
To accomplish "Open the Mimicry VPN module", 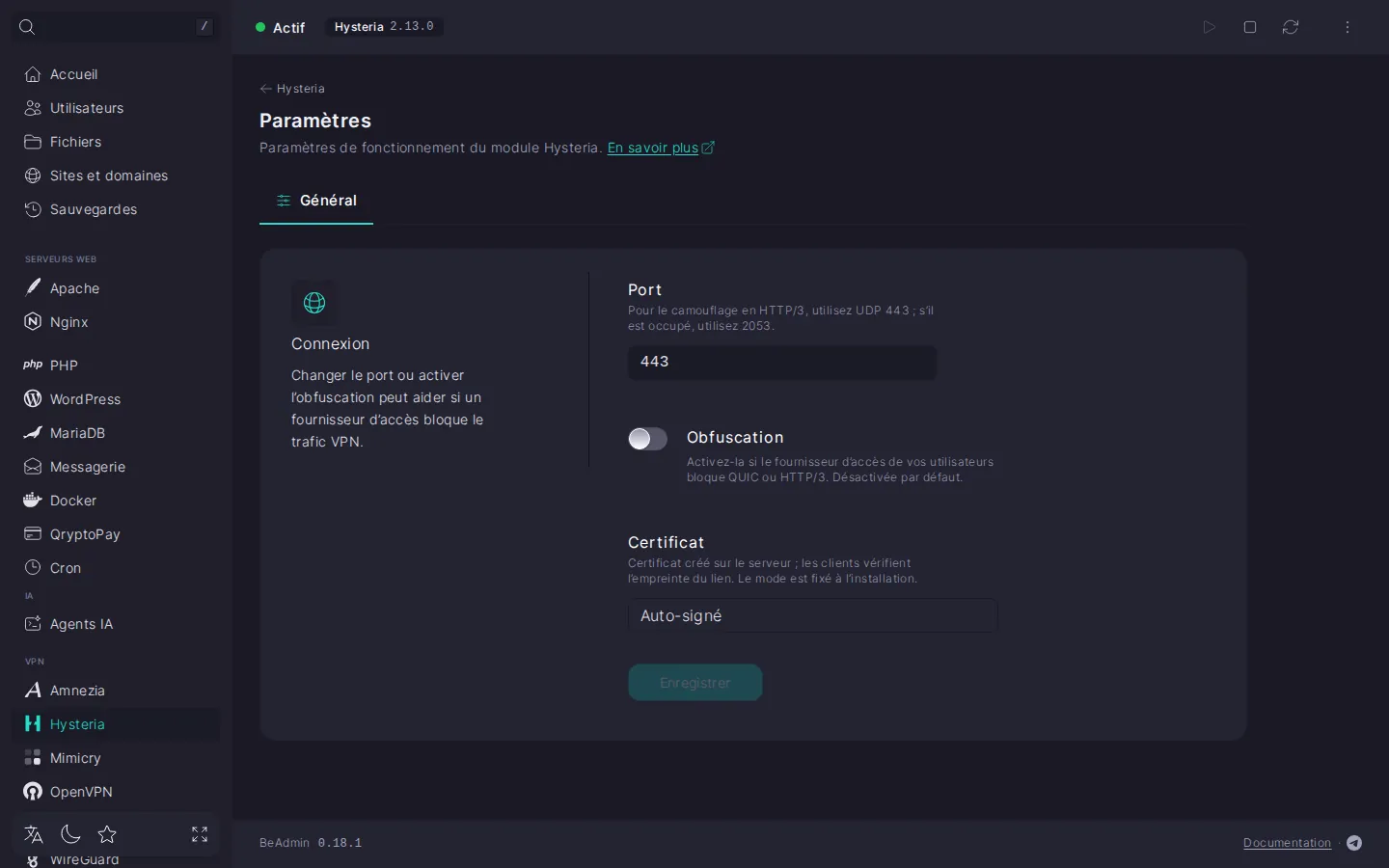I will (x=116, y=758).
